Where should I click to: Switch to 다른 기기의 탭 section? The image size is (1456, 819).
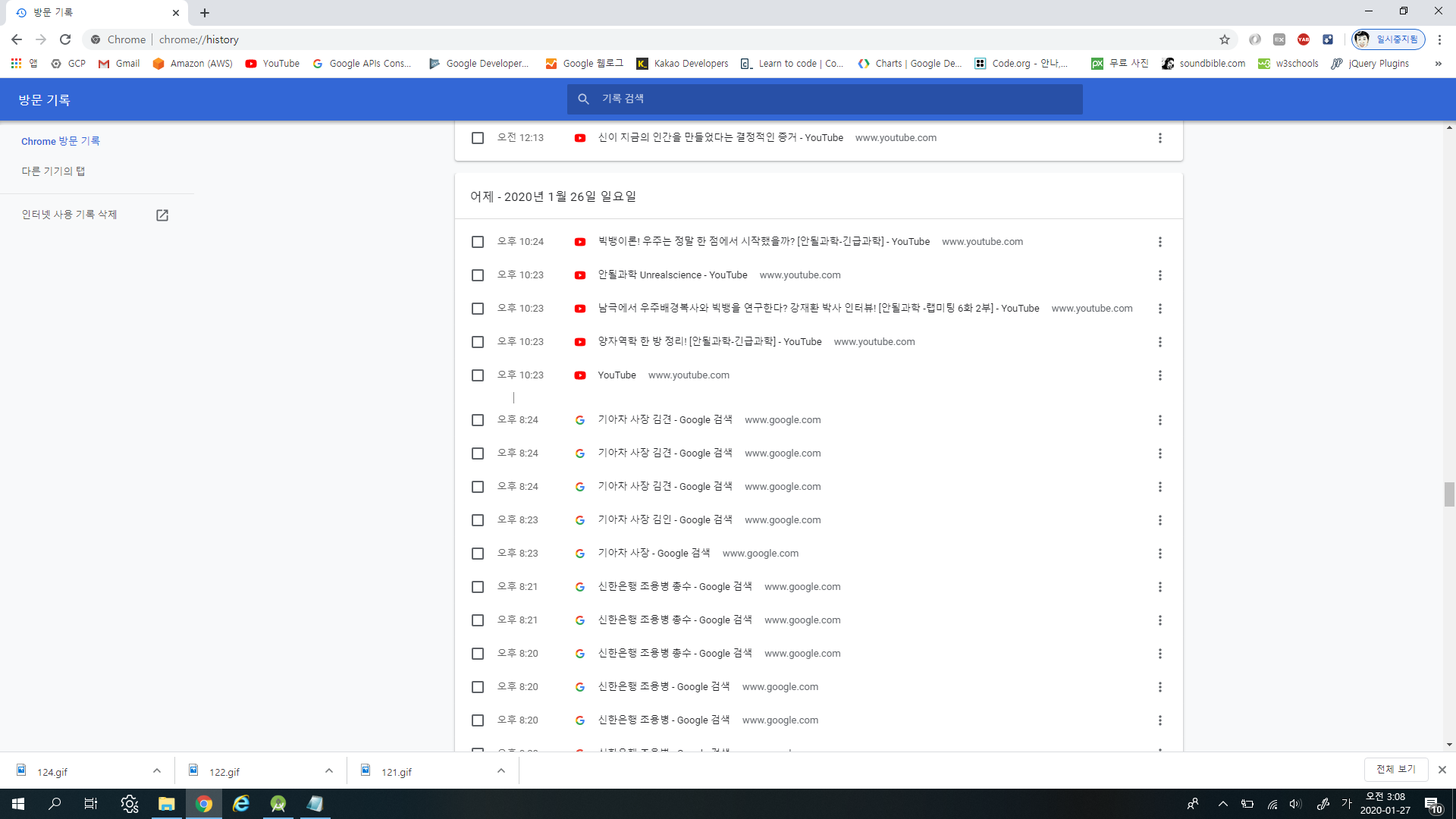point(53,171)
